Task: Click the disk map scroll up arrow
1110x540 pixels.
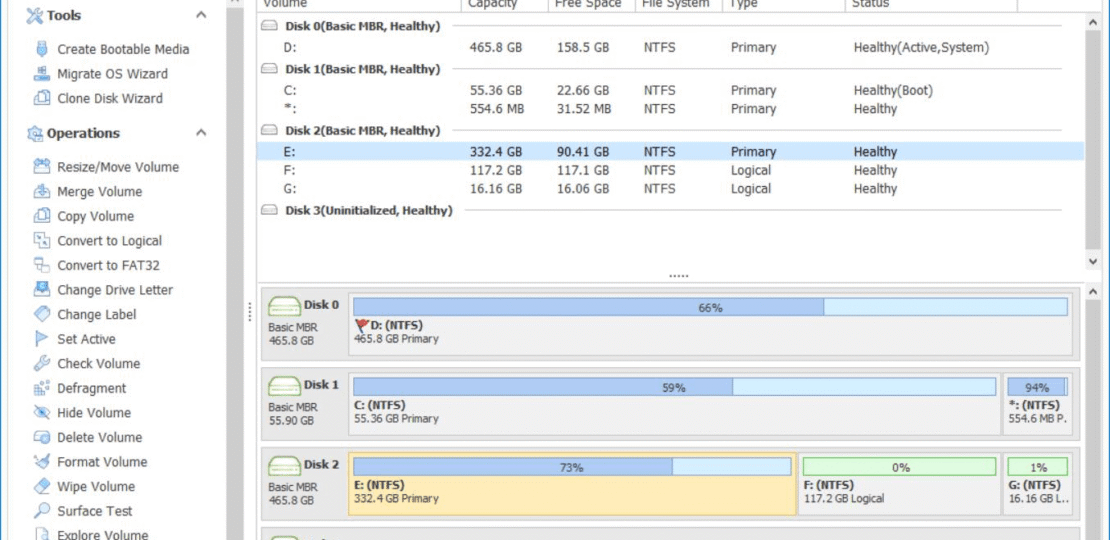Action: (1092, 291)
